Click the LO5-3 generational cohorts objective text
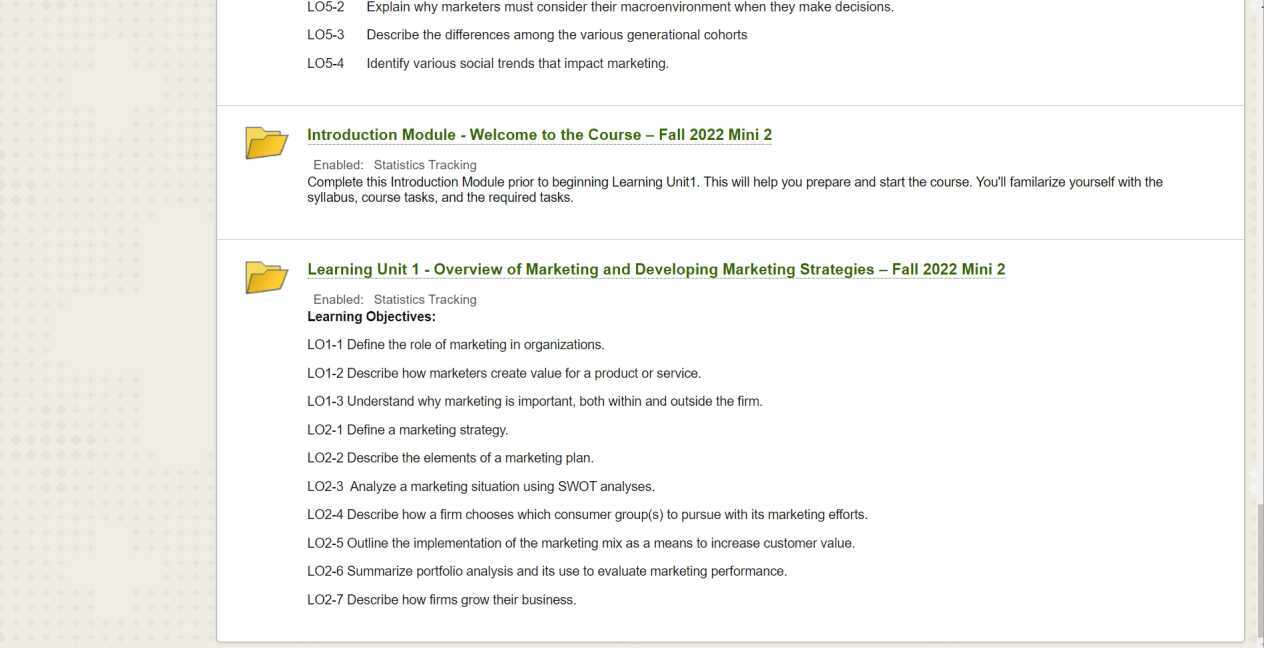Screen dimensions: 1264x648 (x=556, y=35)
